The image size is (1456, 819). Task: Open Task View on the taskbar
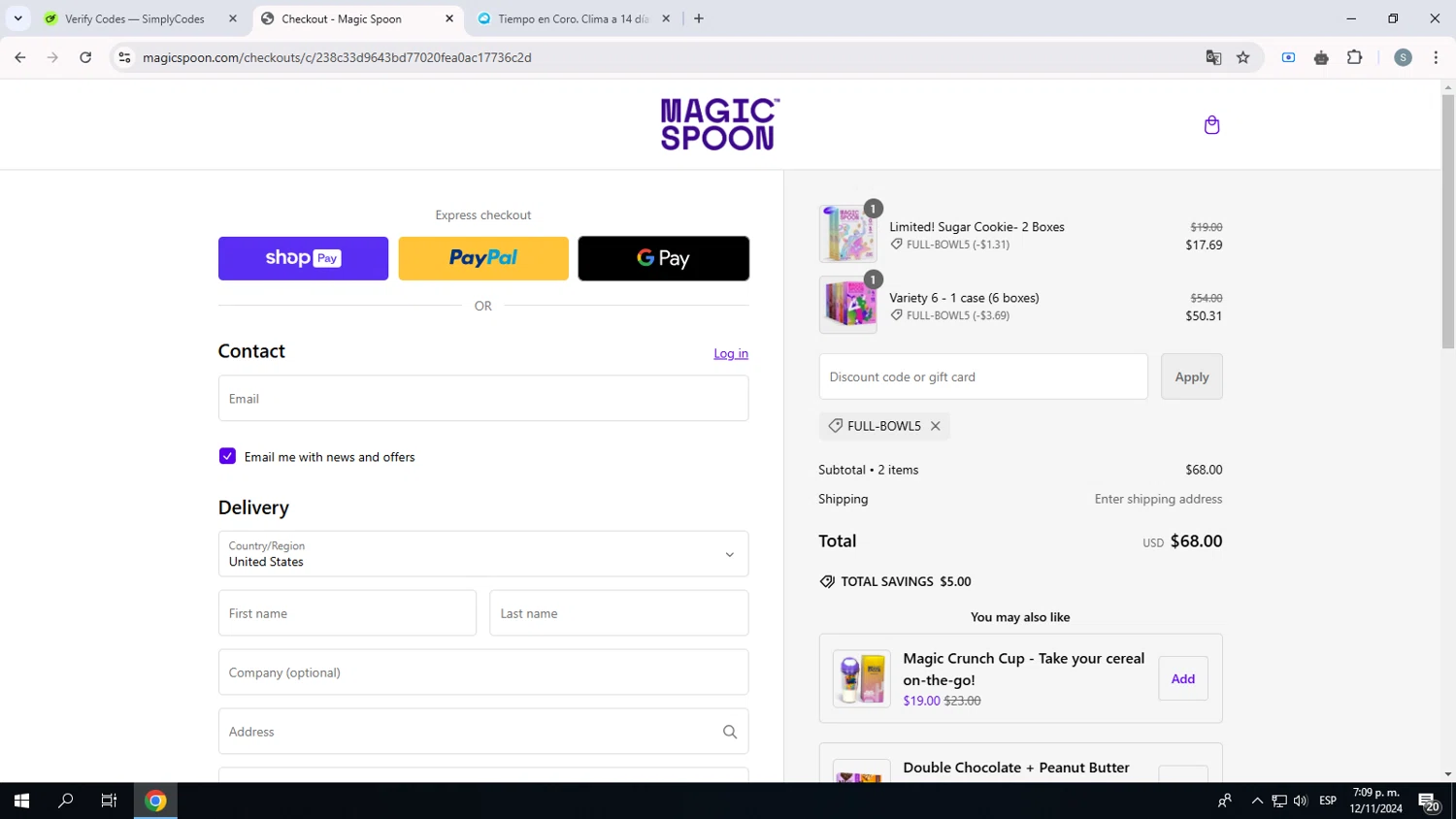coord(109,801)
